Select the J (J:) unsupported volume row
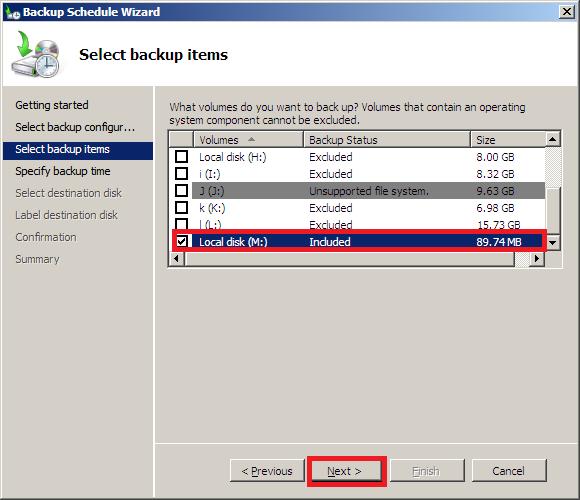The image size is (580, 500). pos(368,191)
